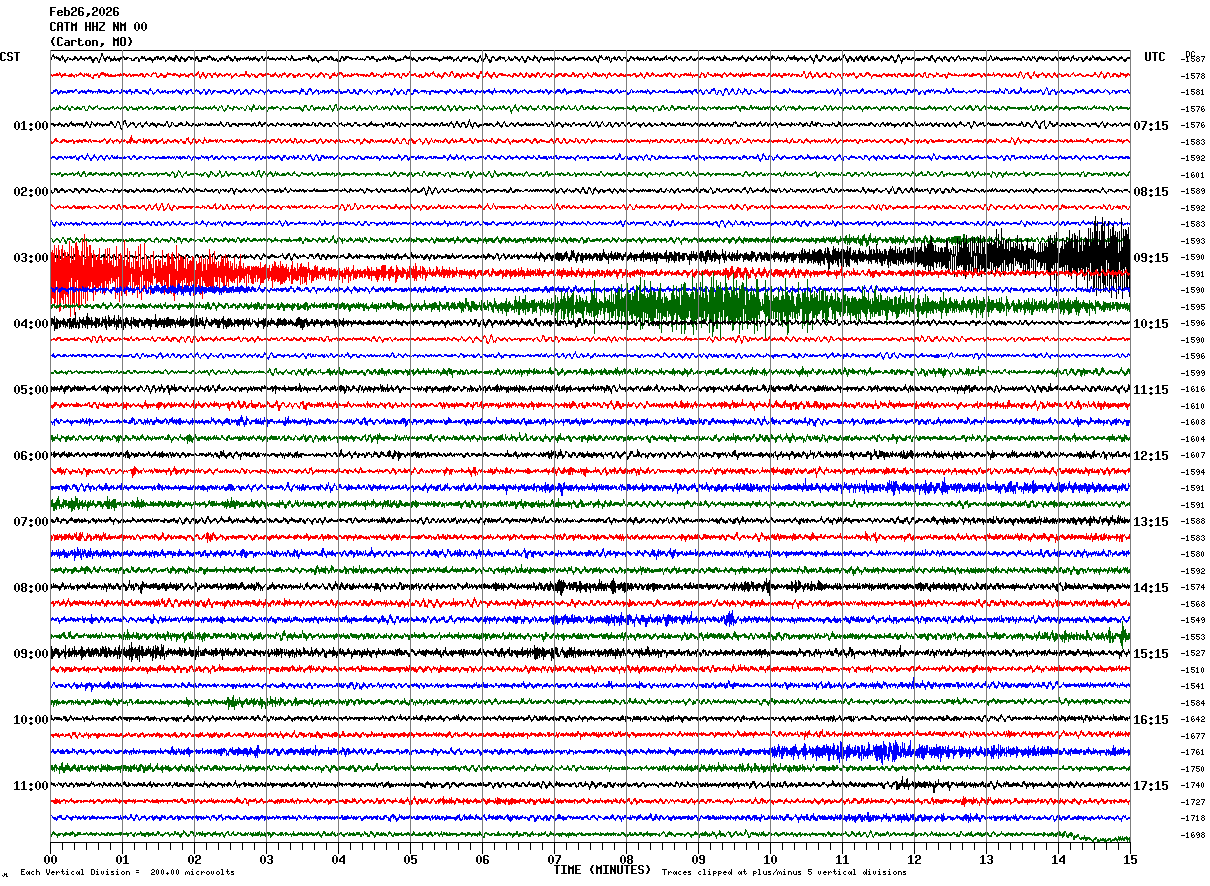Image resolution: width=1210 pixels, height=886 pixels.
Task: Click the DC offset value -1601
Action: click(1194, 175)
